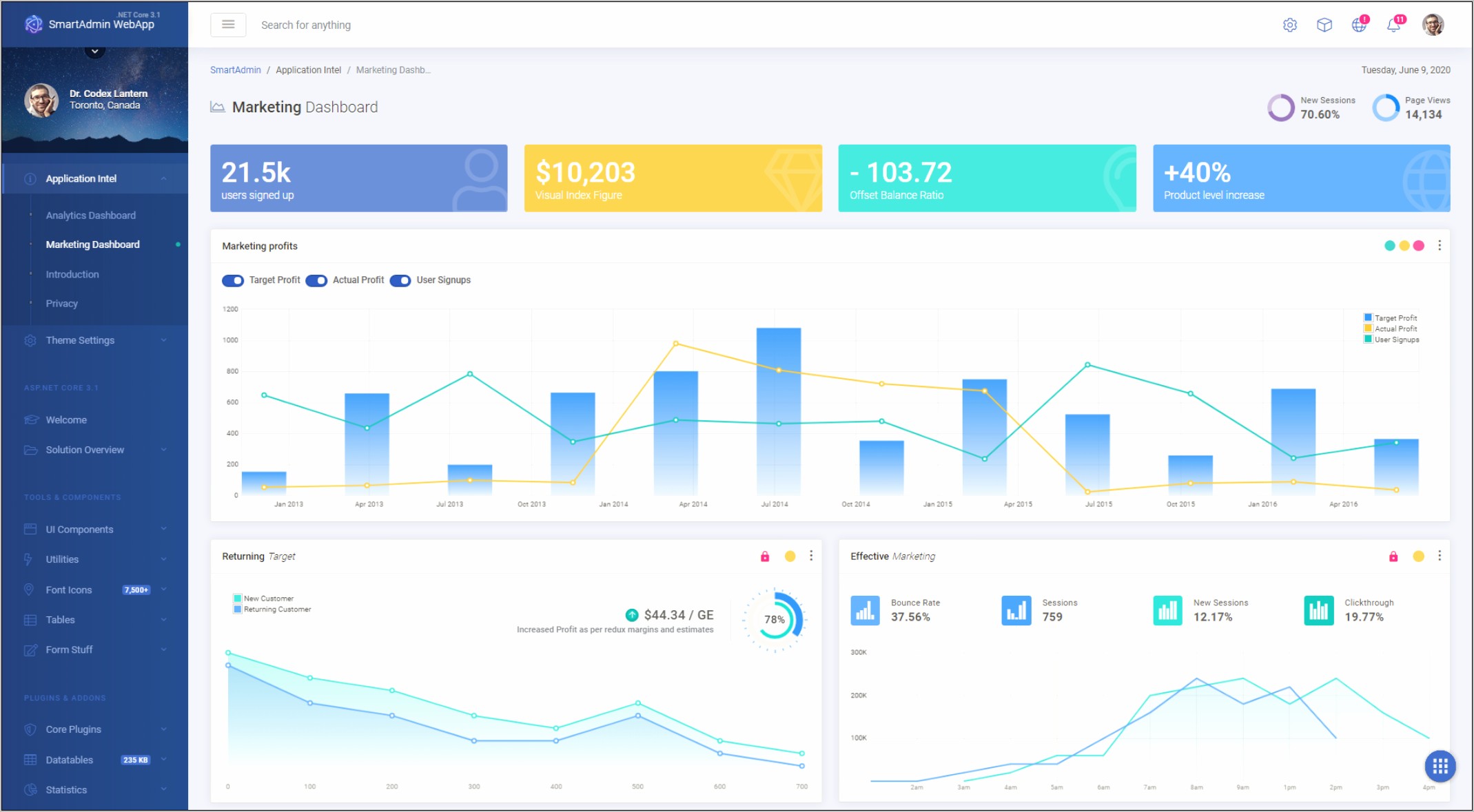
Task: Click the SmartAdmin breadcrumb link
Action: (236, 70)
